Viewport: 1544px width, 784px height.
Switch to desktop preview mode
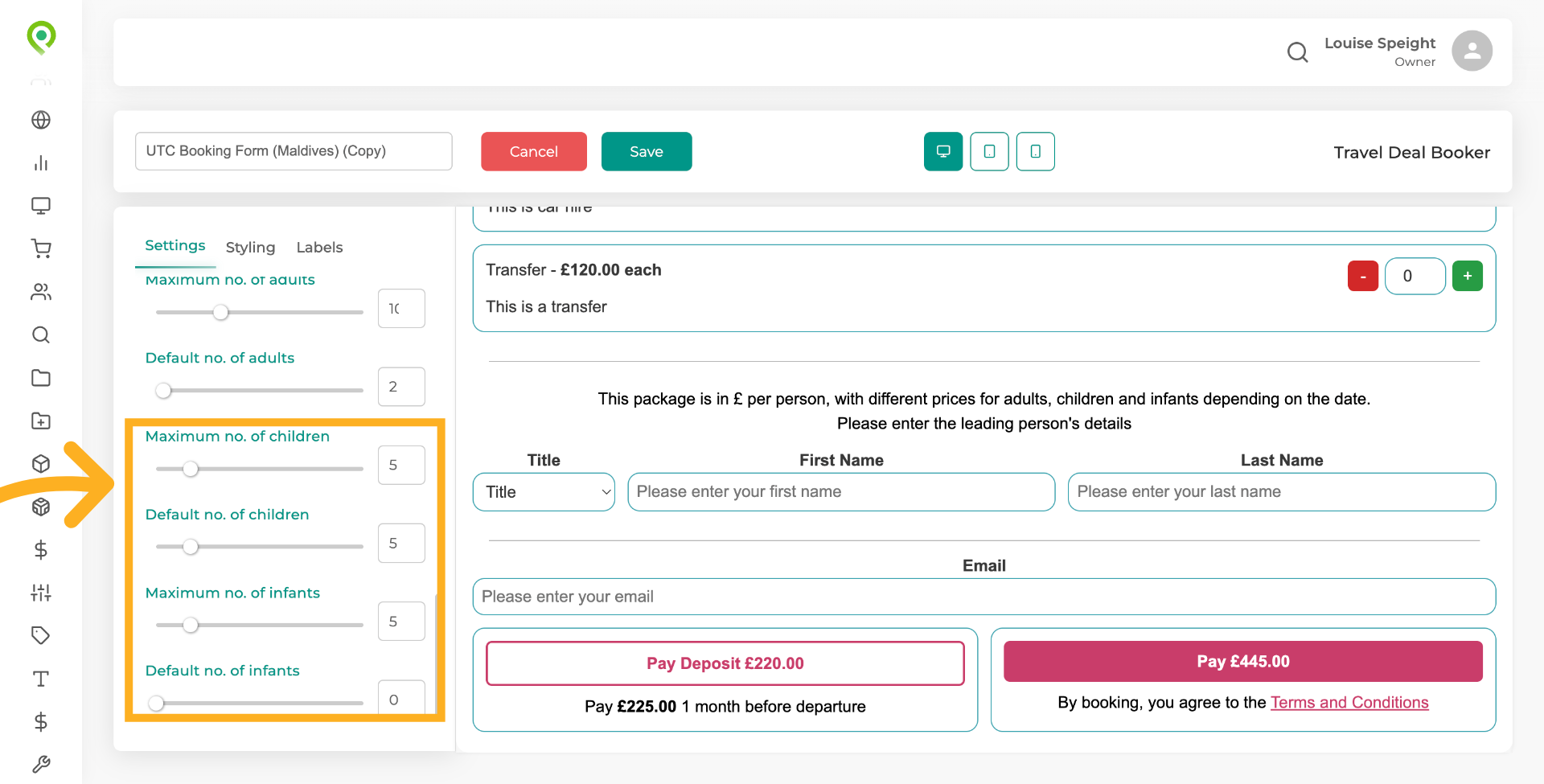pyautogui.click(x=943, y=151)
